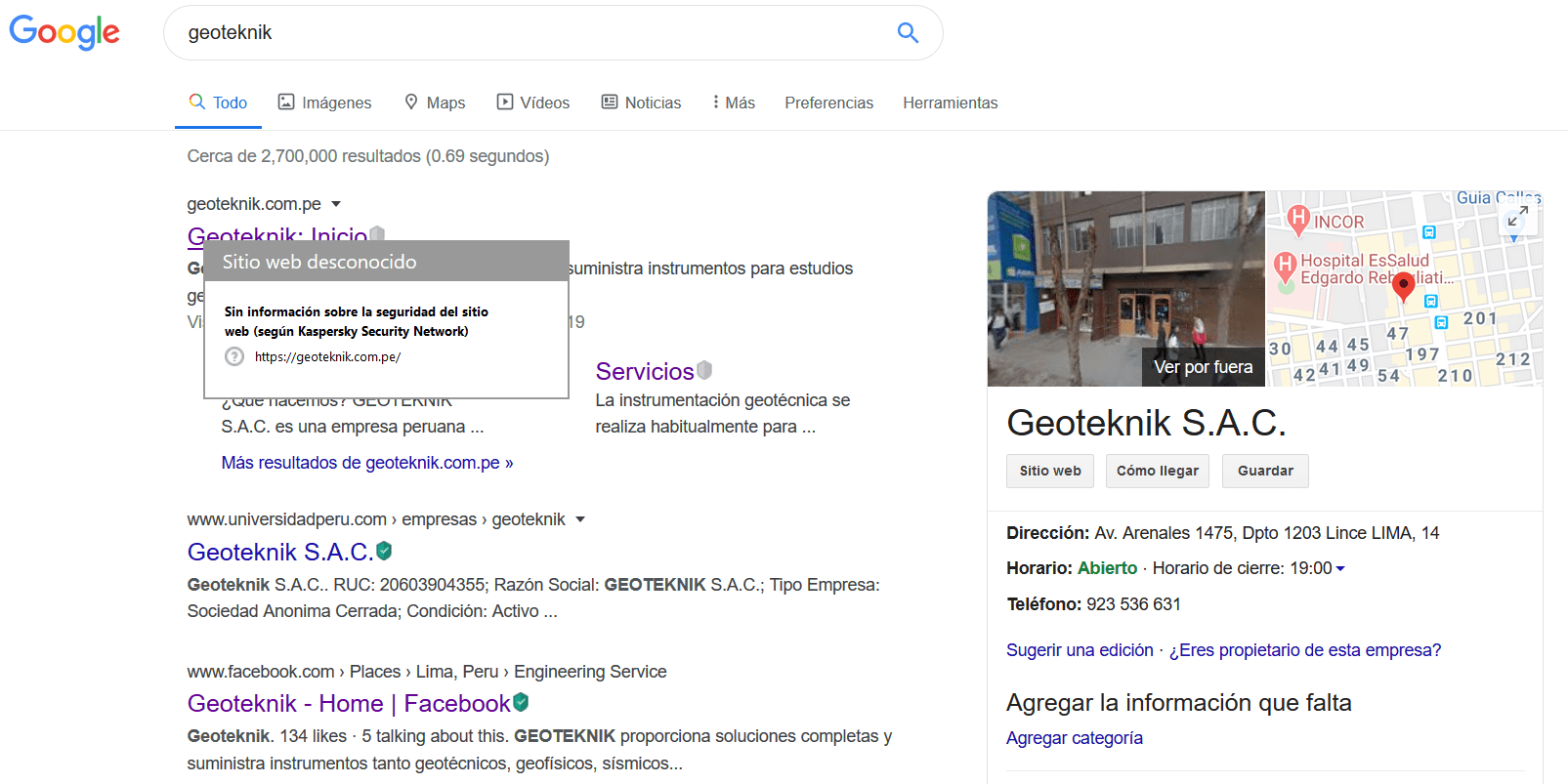Open the Geoteknik S.A.C. universidadperu result

(280, 553)
